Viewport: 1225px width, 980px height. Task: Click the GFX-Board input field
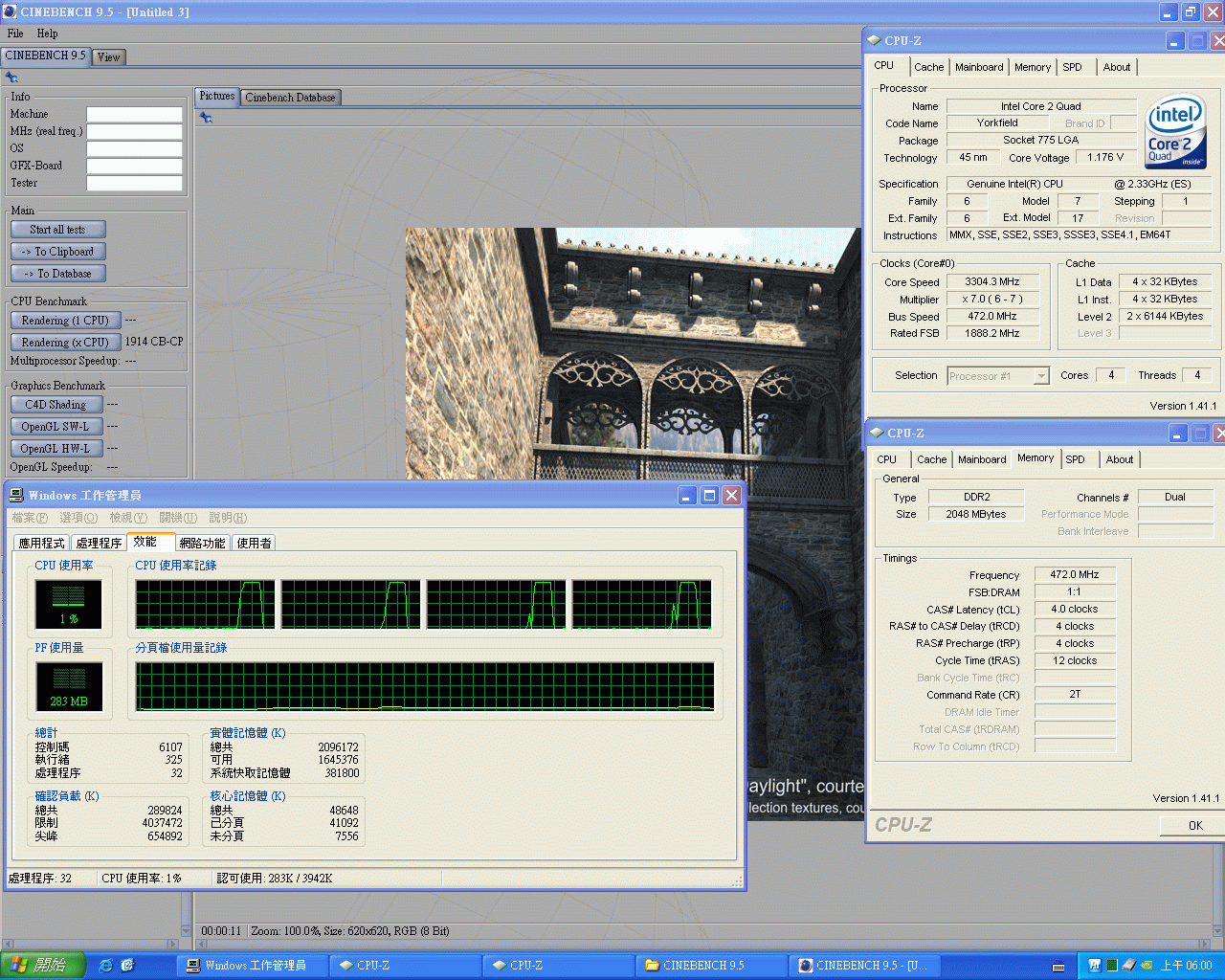pyautogui.click(x=134, y=166)
